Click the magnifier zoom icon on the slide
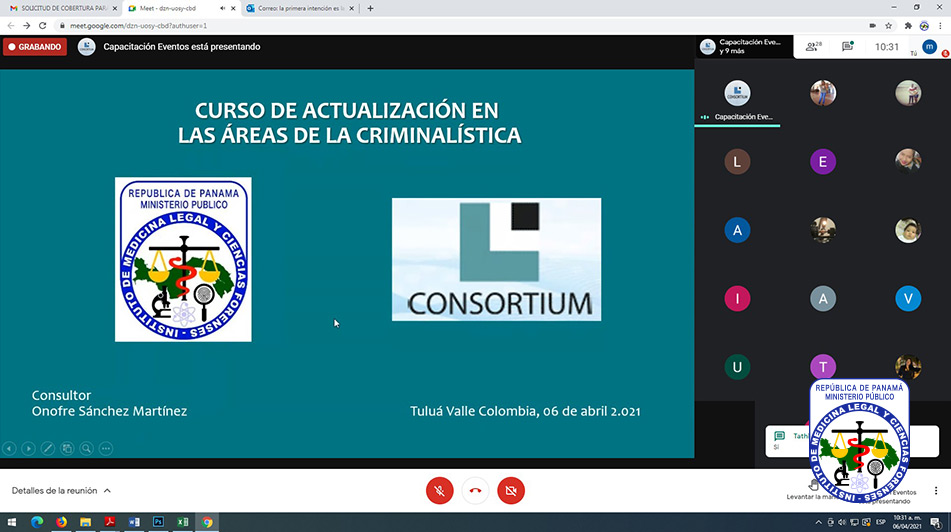 coord(87,448)
